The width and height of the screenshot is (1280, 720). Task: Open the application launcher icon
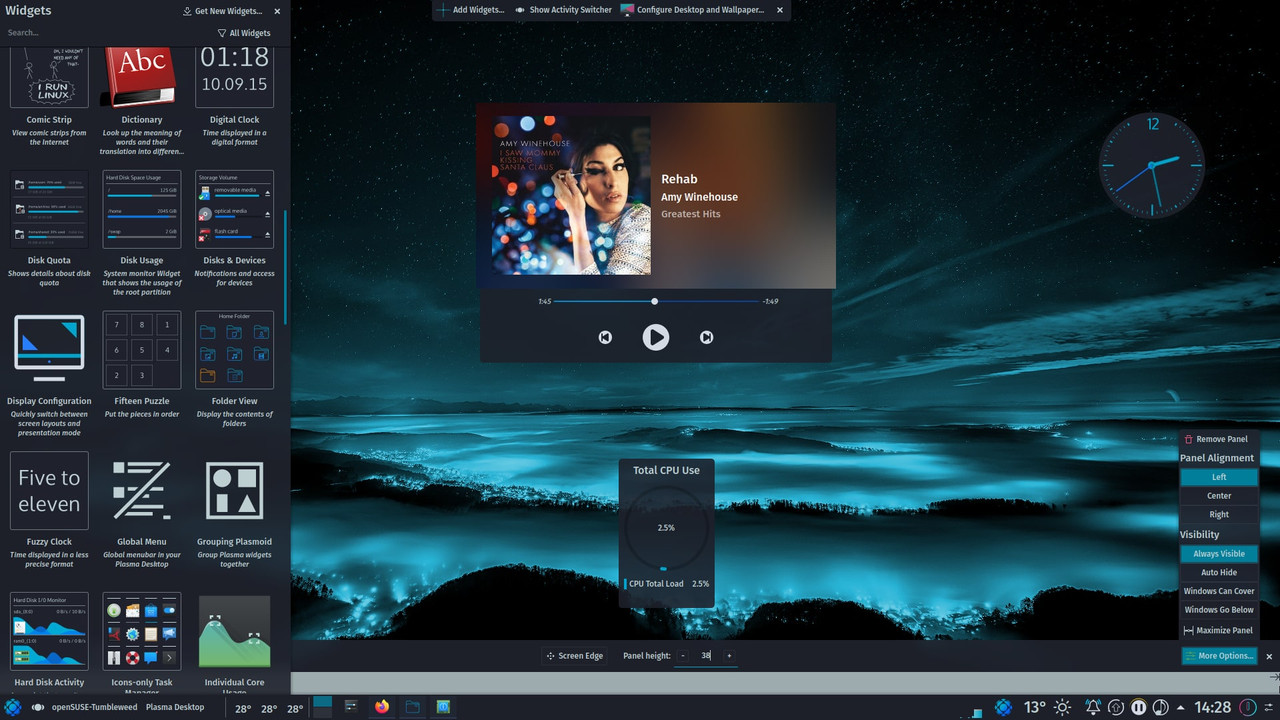point(12,707)
